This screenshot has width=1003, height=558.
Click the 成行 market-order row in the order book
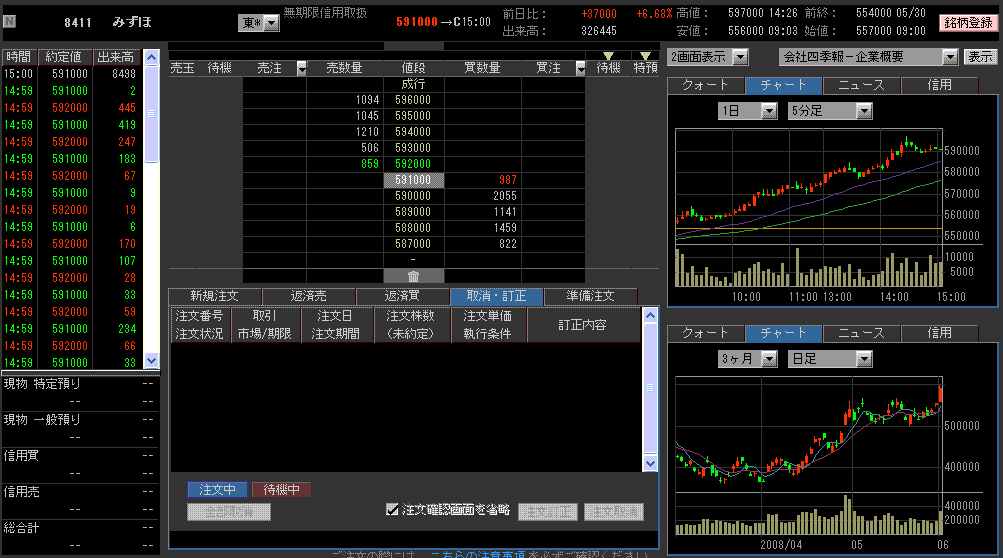[x=413, y=84]
